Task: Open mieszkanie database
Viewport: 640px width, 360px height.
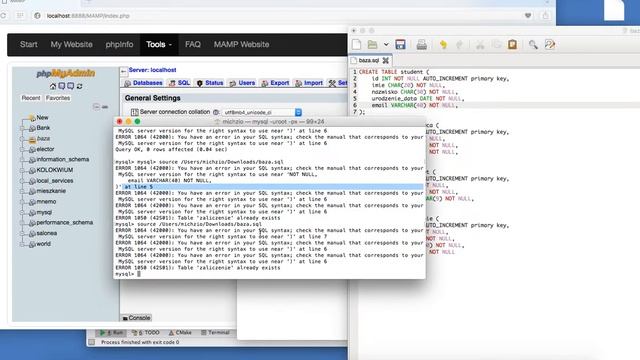Action: [x=51, y=191]
